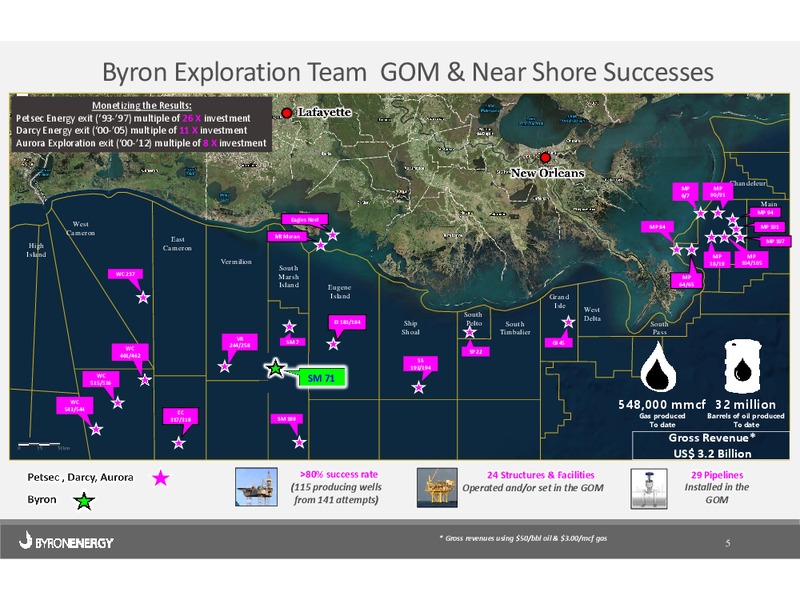The width and height of the screenshot is (800, 600).
Task: Click the MP 101 callout label
Action: [769, 227]
